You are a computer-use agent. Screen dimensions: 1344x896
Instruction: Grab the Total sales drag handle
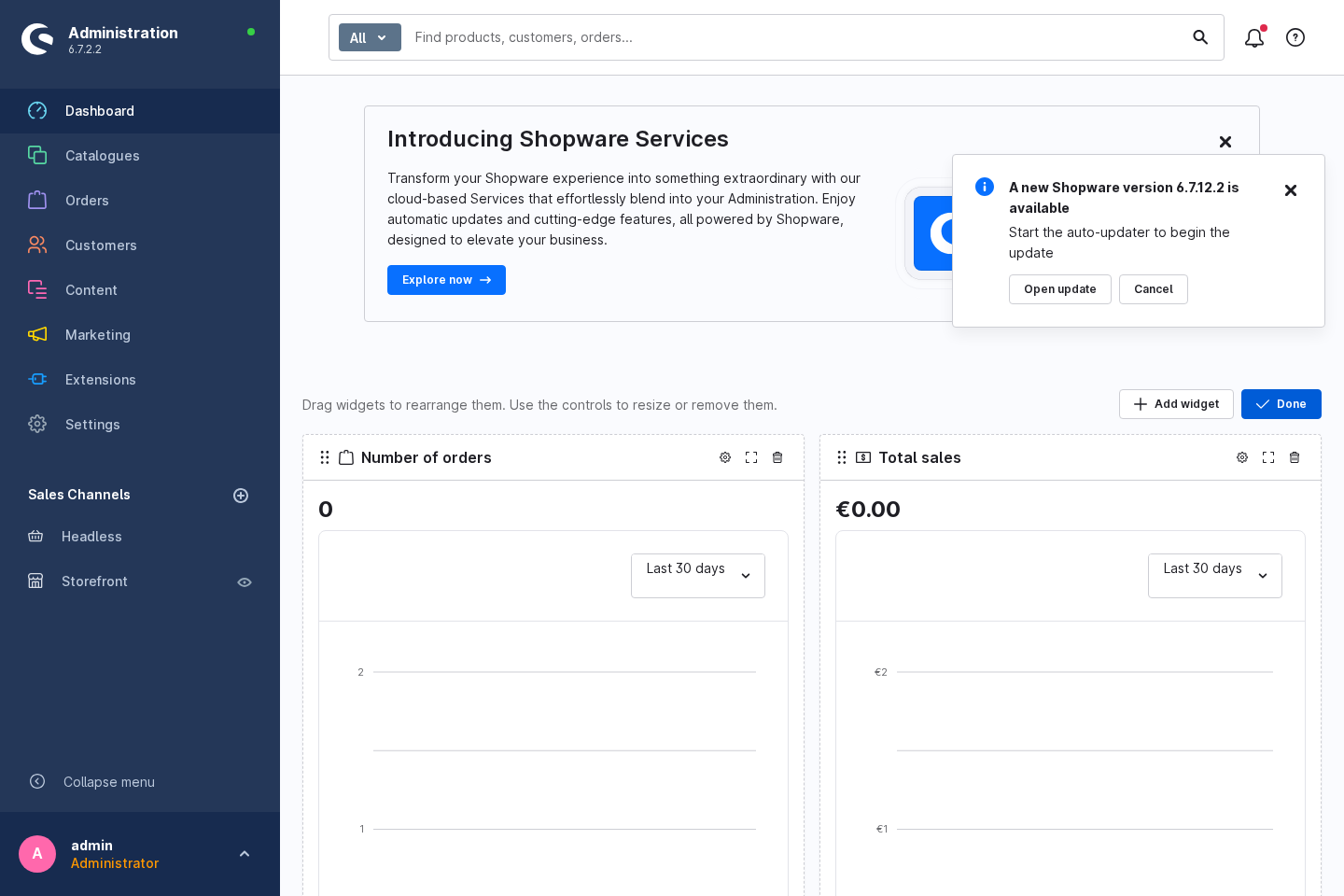coord(842,457)
